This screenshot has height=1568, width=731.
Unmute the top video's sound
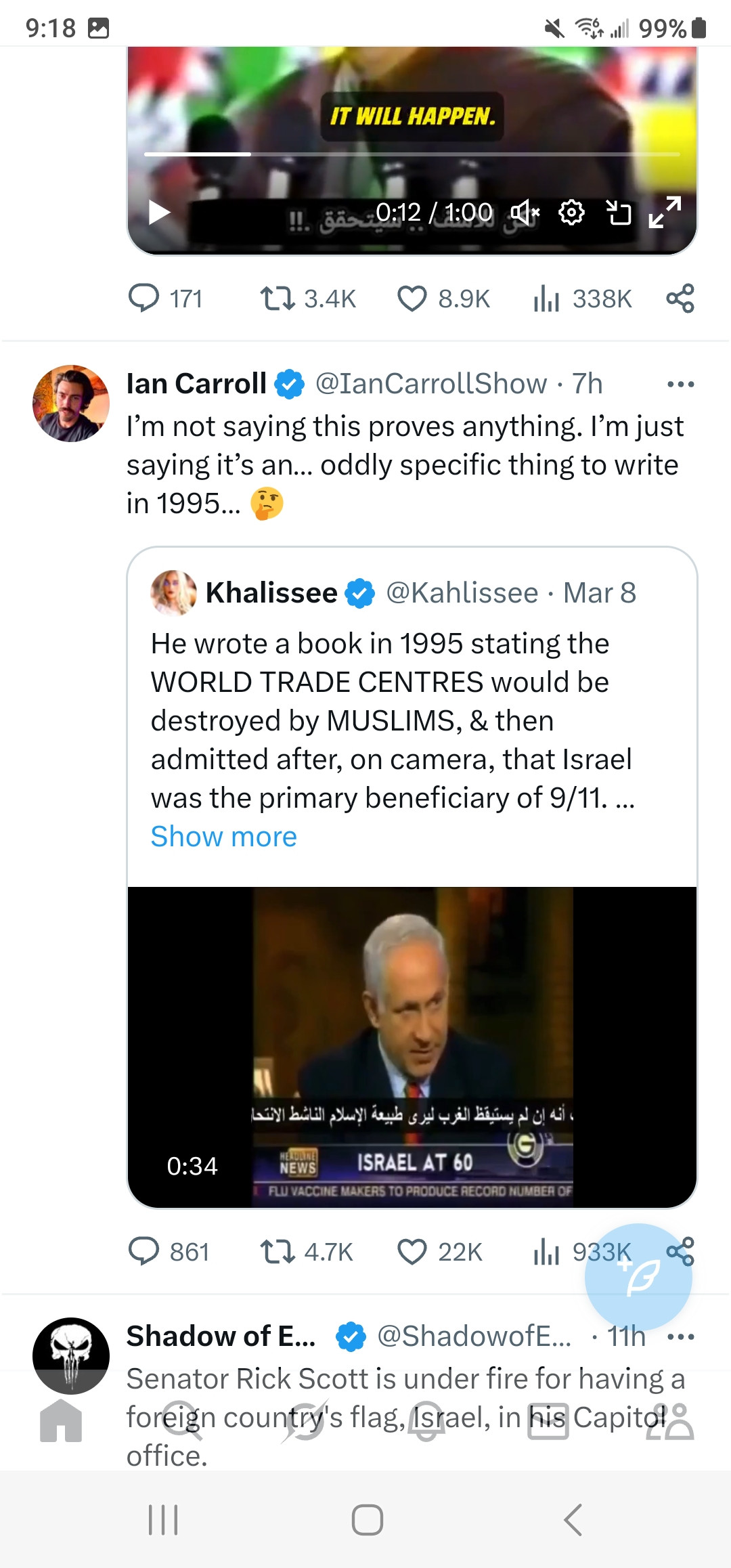tap(525, 213)
